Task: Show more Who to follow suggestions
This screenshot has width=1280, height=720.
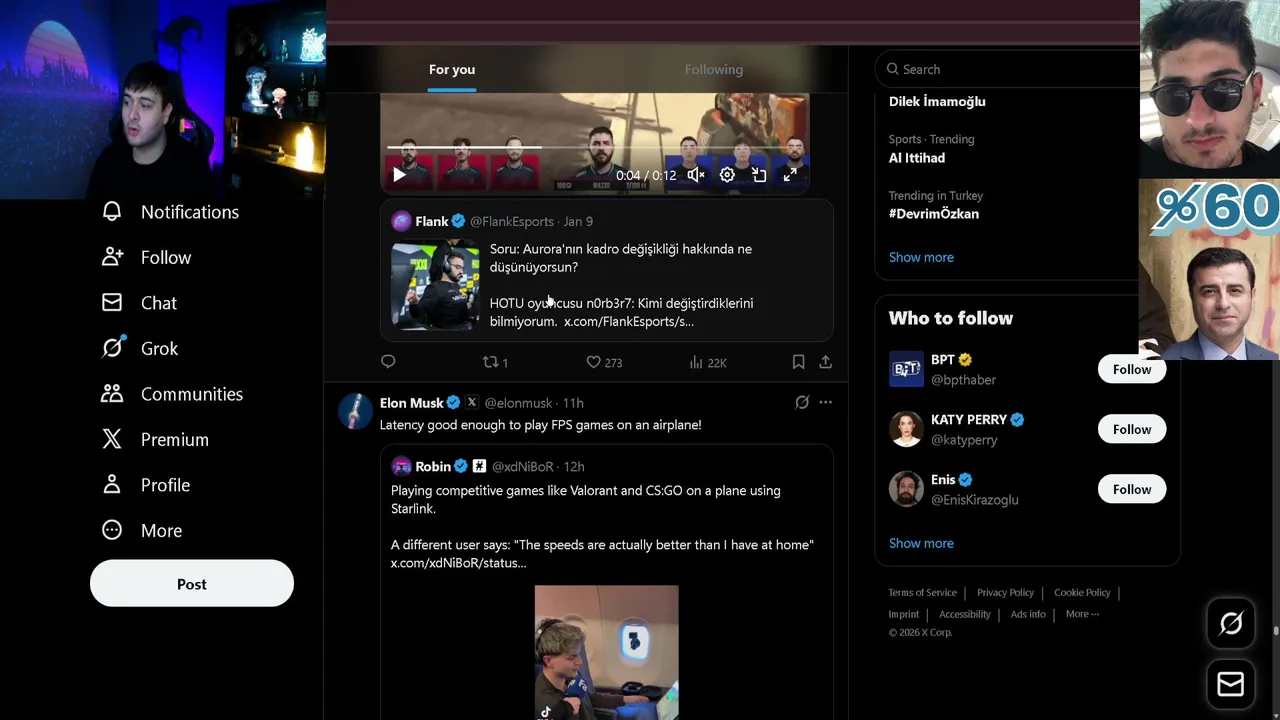Action: pos(921,543)
